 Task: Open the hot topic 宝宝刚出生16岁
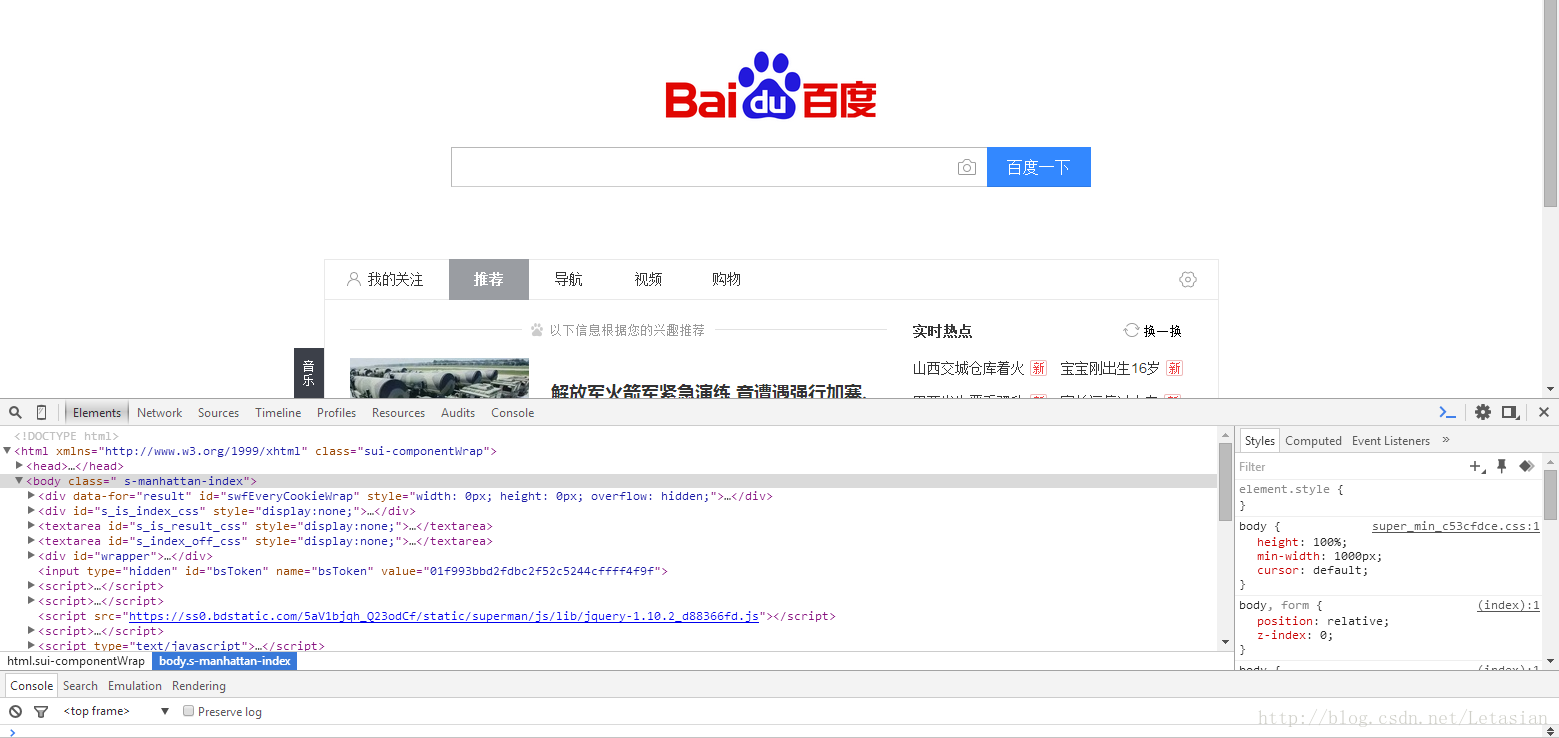click(1110, 368)
